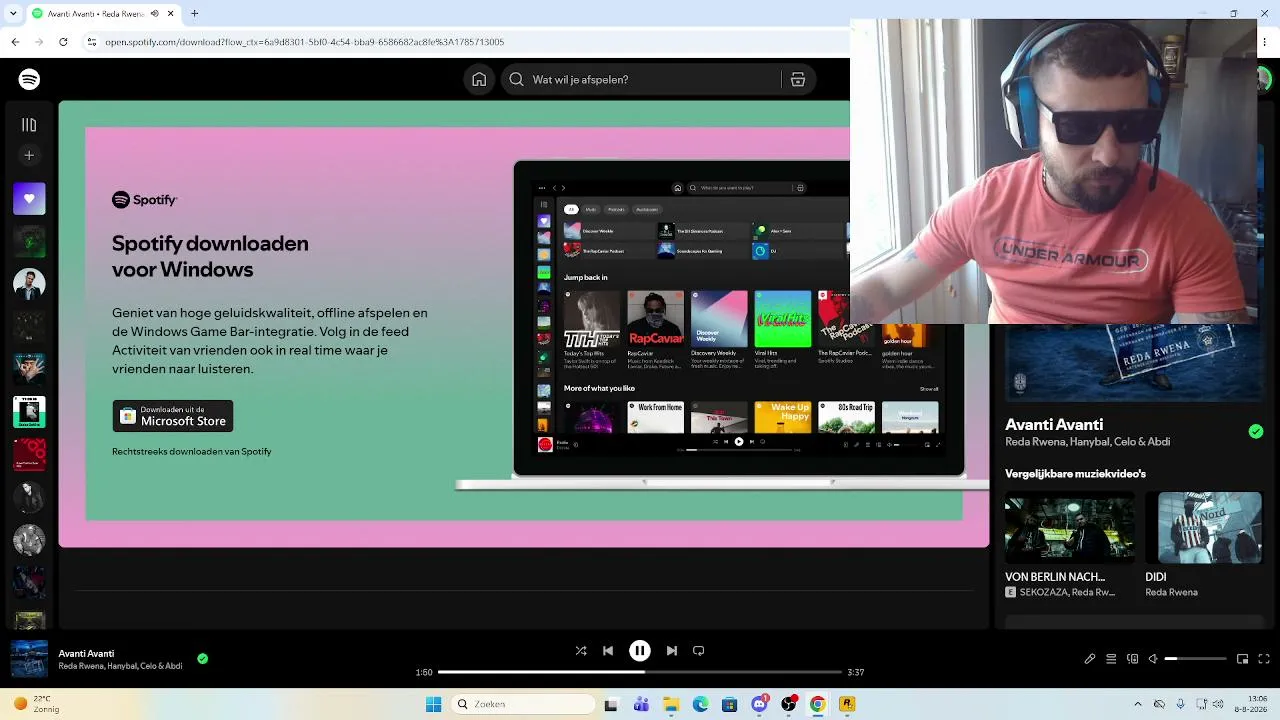The width and height of the screenshot is (1280, 720).
Task: Open site information icon in address bar
Action: click(x=92, y=42)
